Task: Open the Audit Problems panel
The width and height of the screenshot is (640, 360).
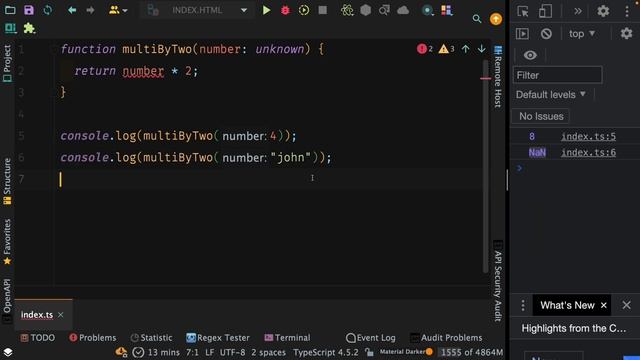Action: (x=446, y=338)
